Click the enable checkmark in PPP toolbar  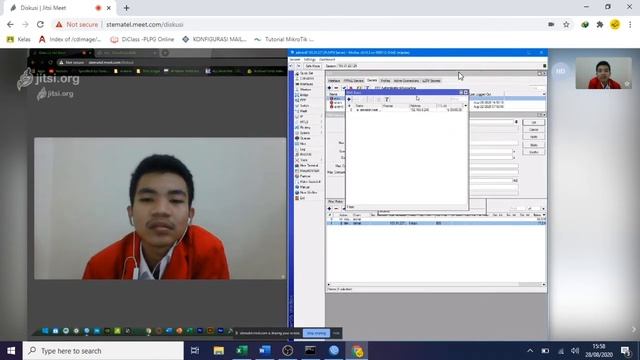coord(344,88)
